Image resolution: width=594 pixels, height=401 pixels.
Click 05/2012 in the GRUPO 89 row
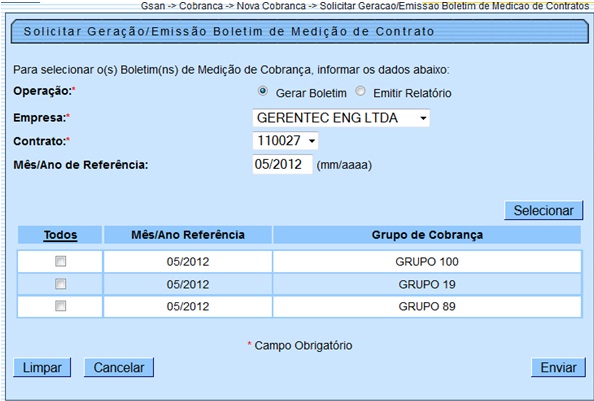pos(188,306)
